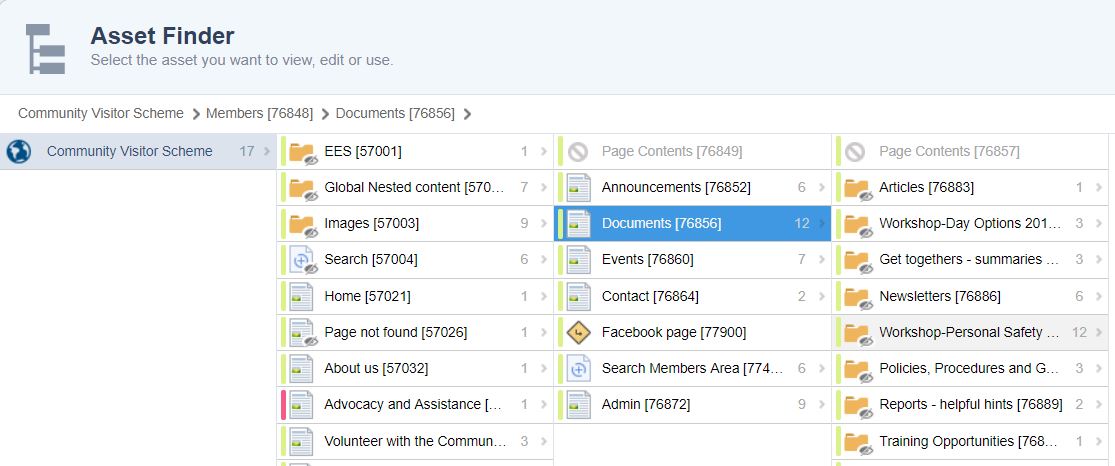
Task: Click the Announcements page icon
Action: [579, 188]
